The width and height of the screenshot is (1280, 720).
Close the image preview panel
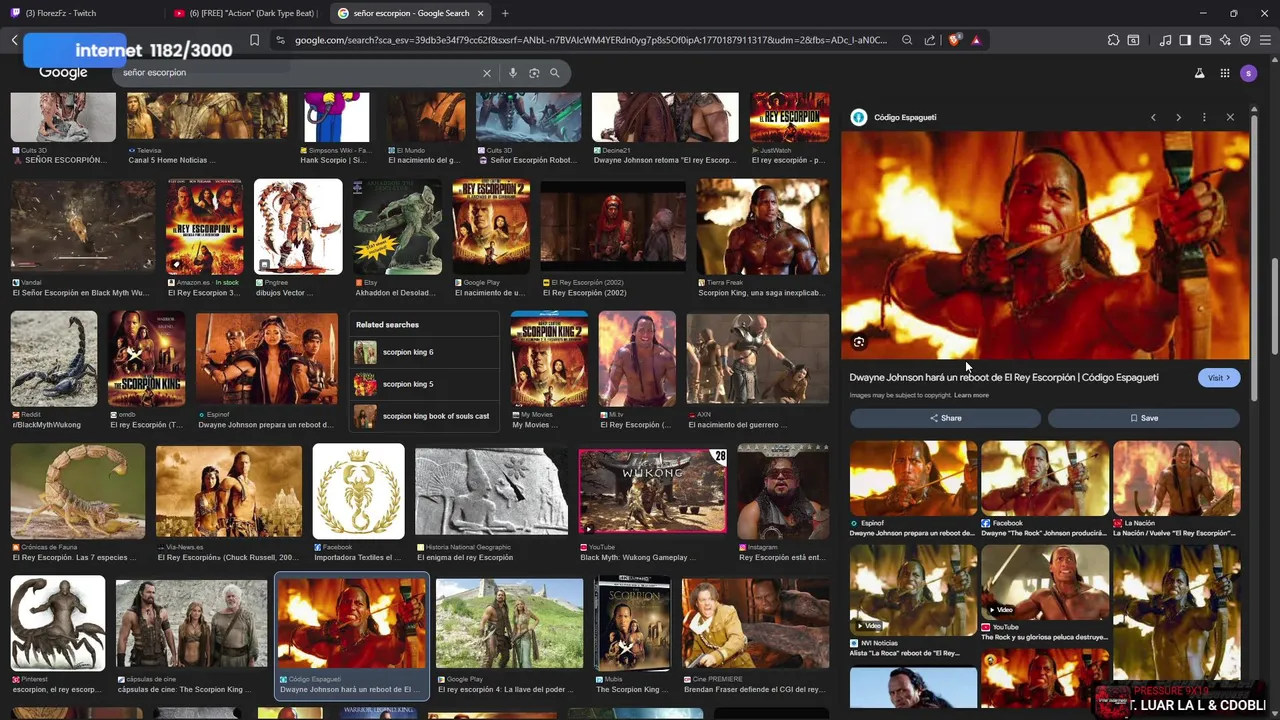pyautogui.click(x=1230, y=117)
